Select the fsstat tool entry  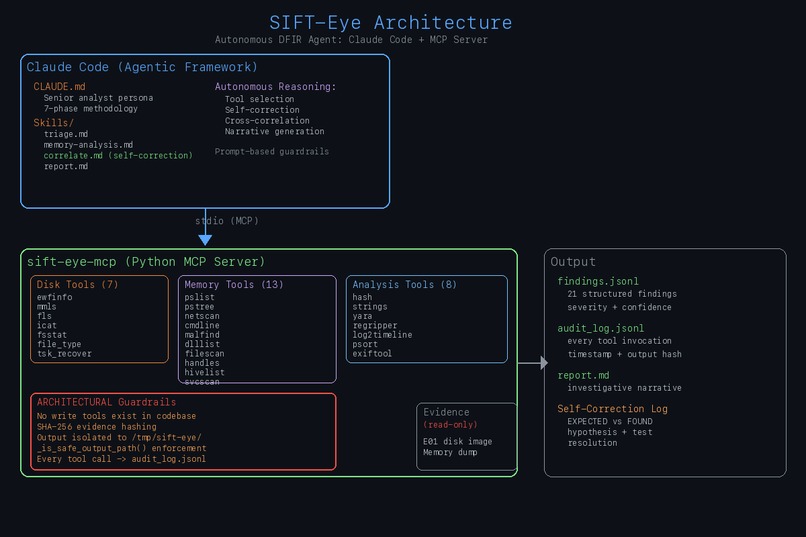[x=52, y=335]
